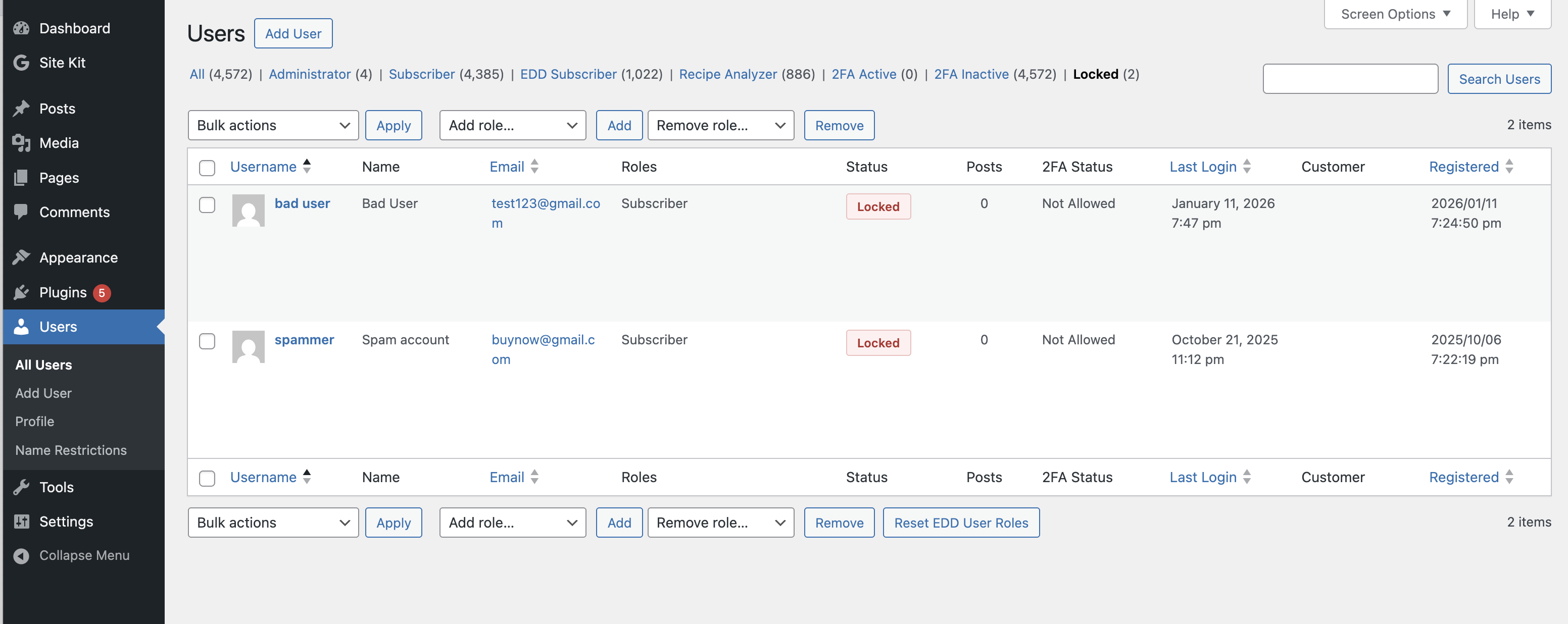Select the Site Kit icon in sidebar
1568x624 pixels.
pos(22,63)
